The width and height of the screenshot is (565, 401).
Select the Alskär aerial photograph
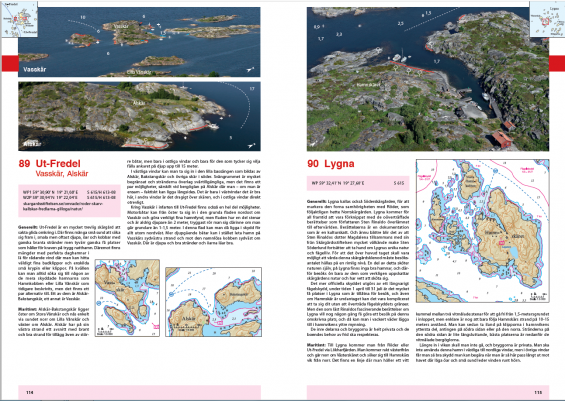click(139, 116)
